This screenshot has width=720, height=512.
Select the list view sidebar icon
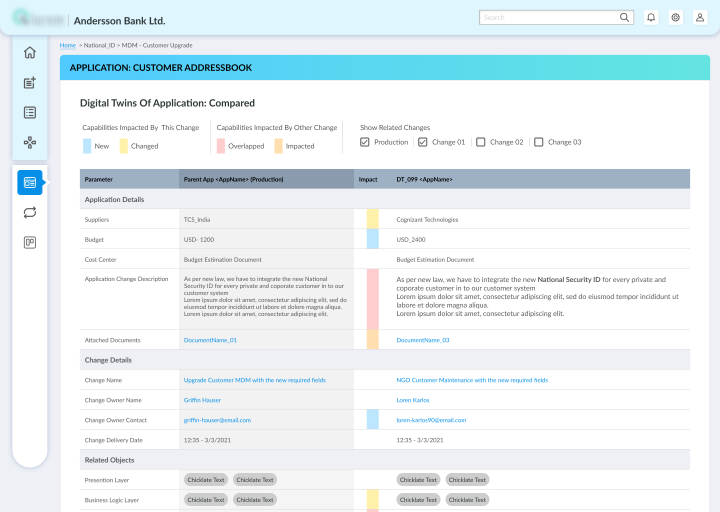point(30,112)
